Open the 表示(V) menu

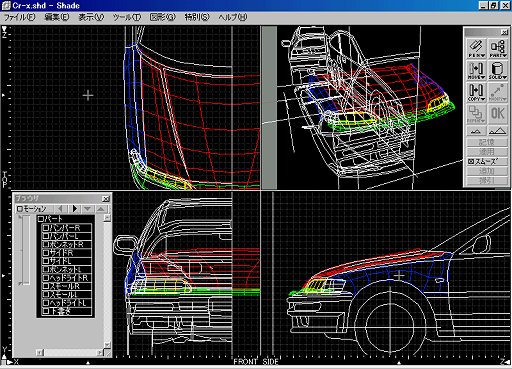[x=91, y=17]
